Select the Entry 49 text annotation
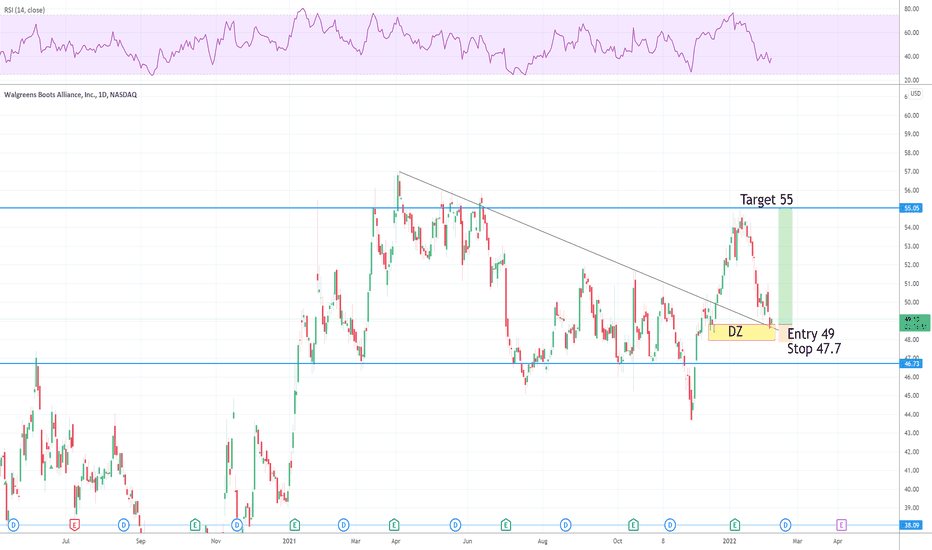 pyautogui.click(x=811, y=334)
